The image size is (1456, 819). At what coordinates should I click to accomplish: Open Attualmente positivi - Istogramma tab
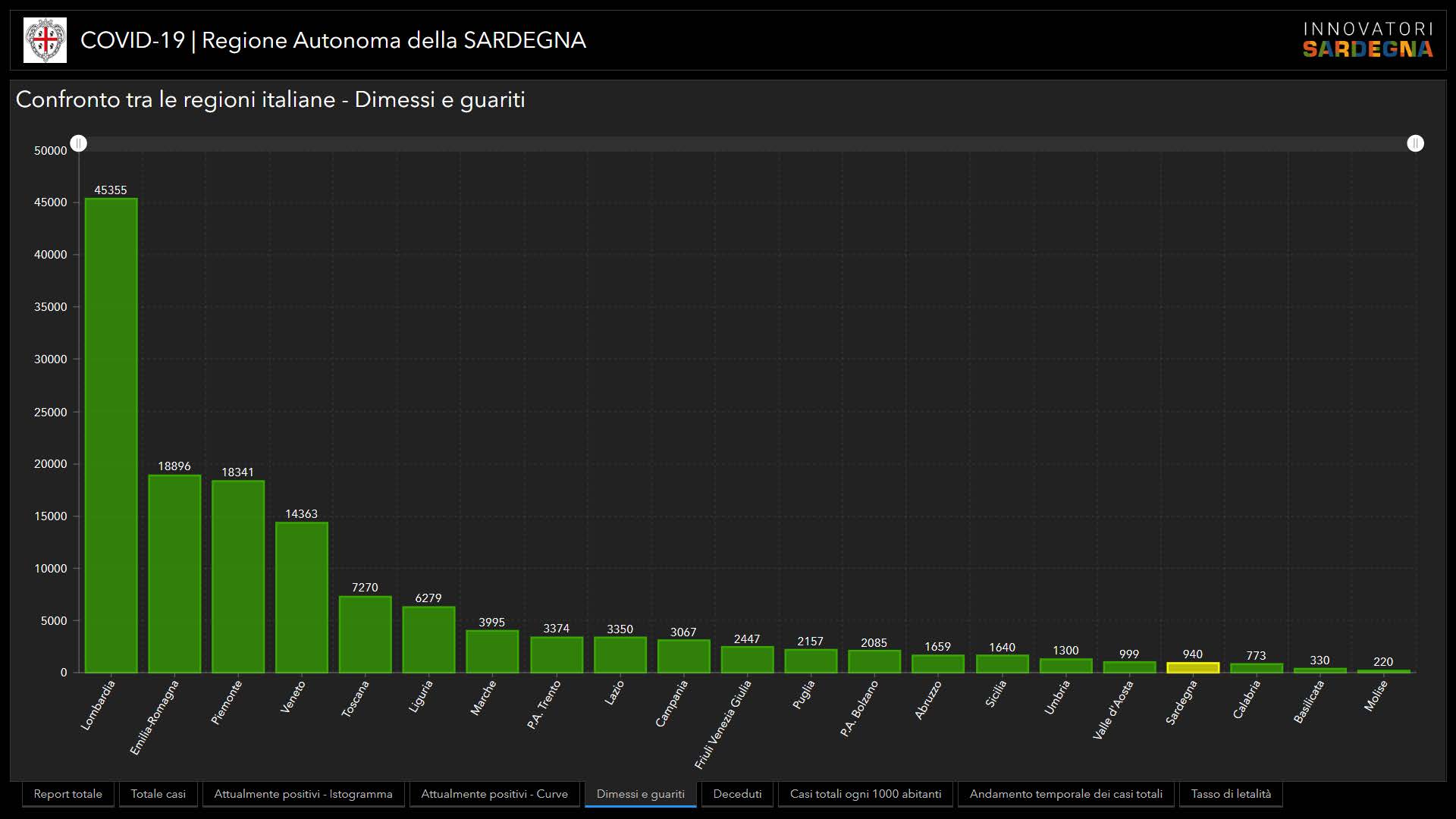[303, 794]
